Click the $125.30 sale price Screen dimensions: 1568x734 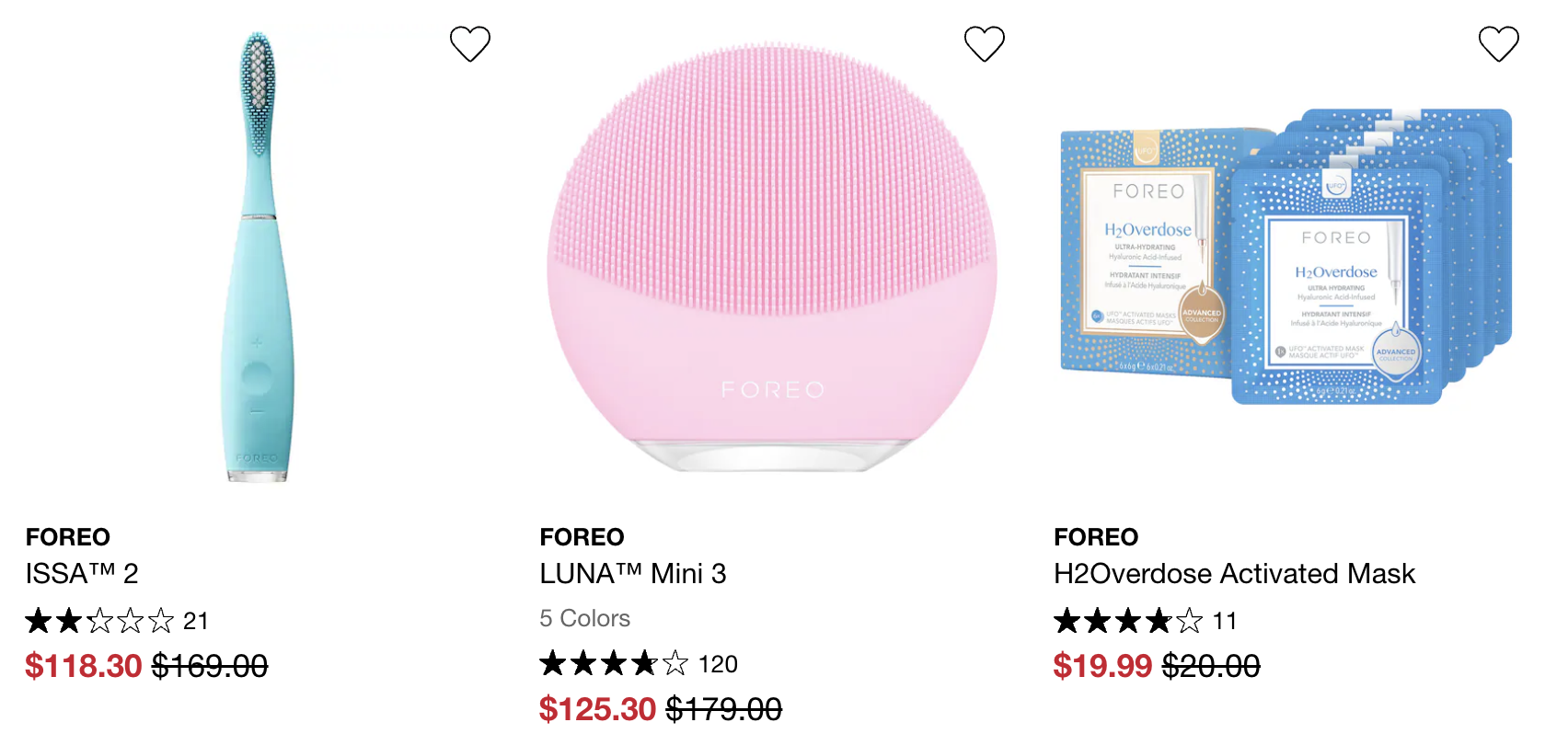tap(598, 709)
